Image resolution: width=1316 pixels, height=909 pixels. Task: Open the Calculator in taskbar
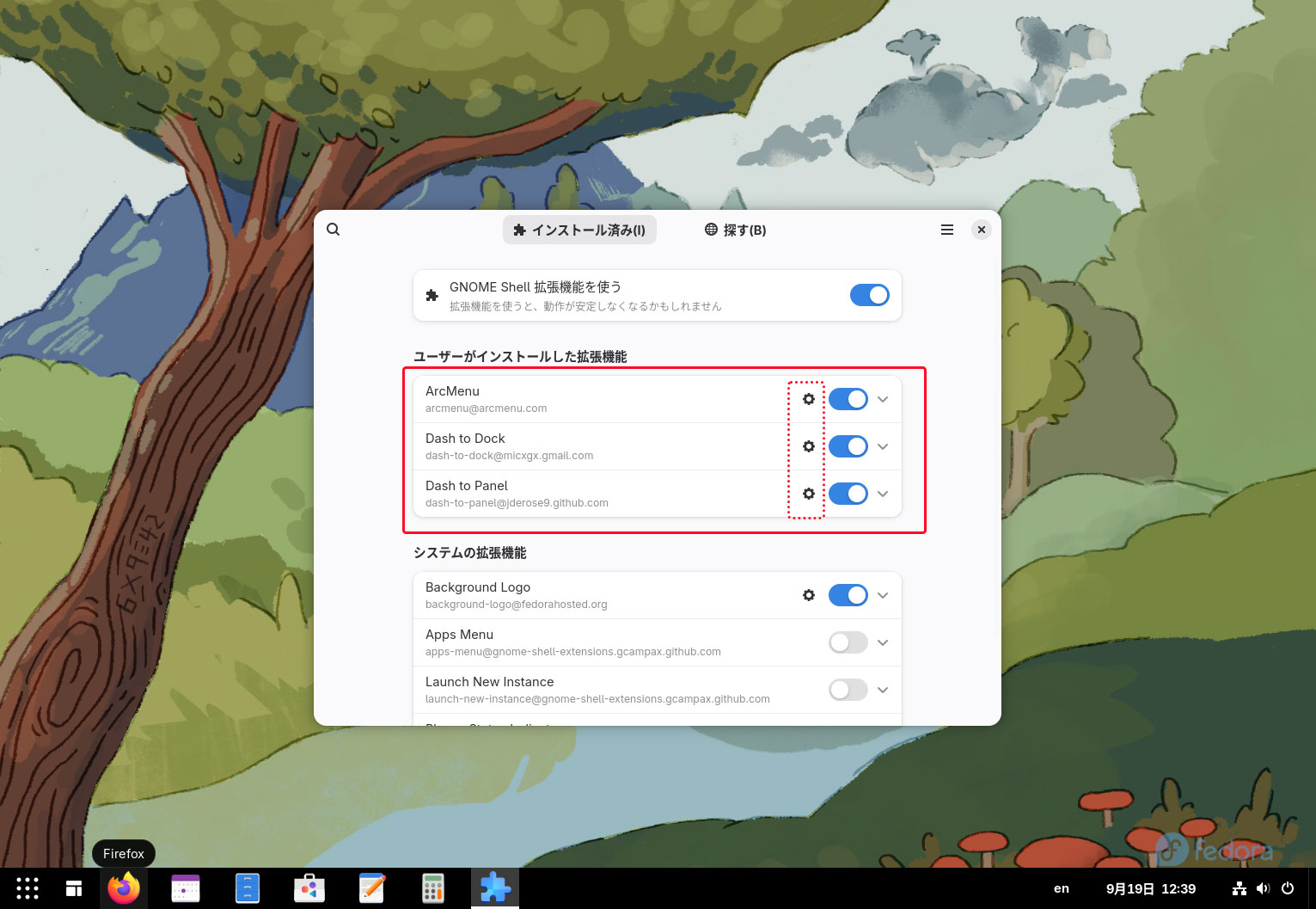tap(433, 888)
